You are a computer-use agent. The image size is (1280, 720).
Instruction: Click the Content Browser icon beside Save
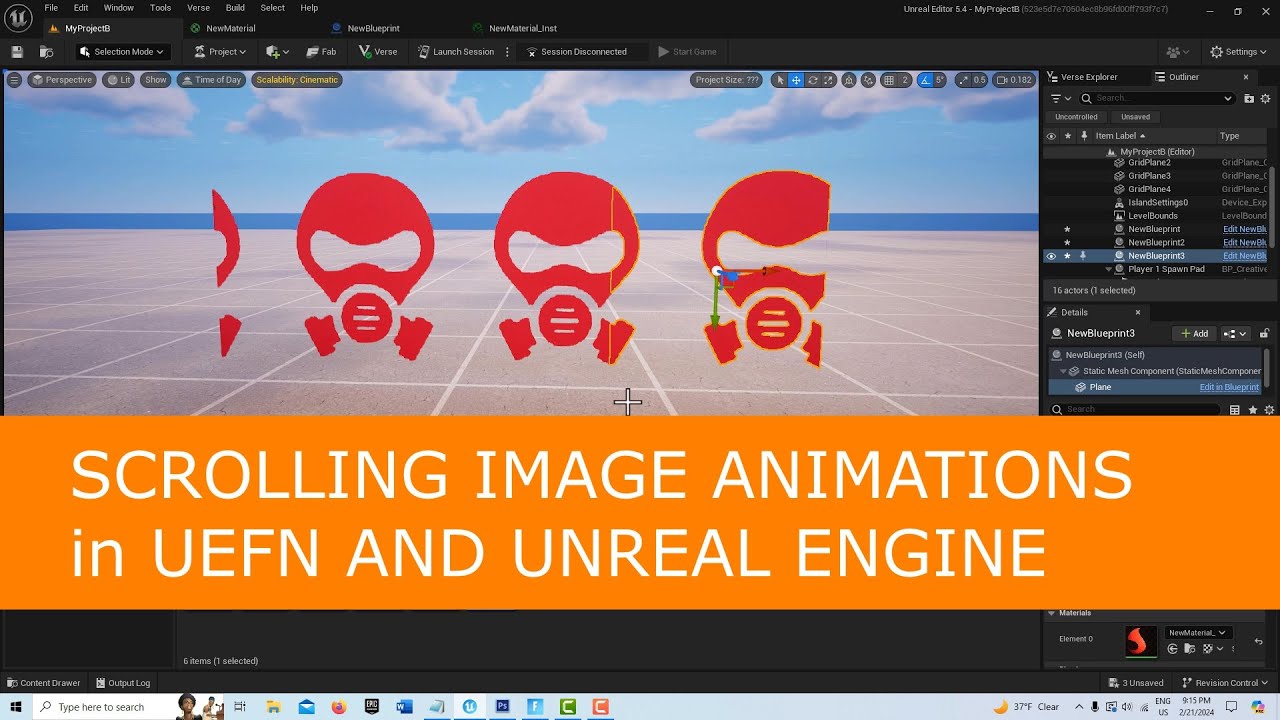coord(46,52)
